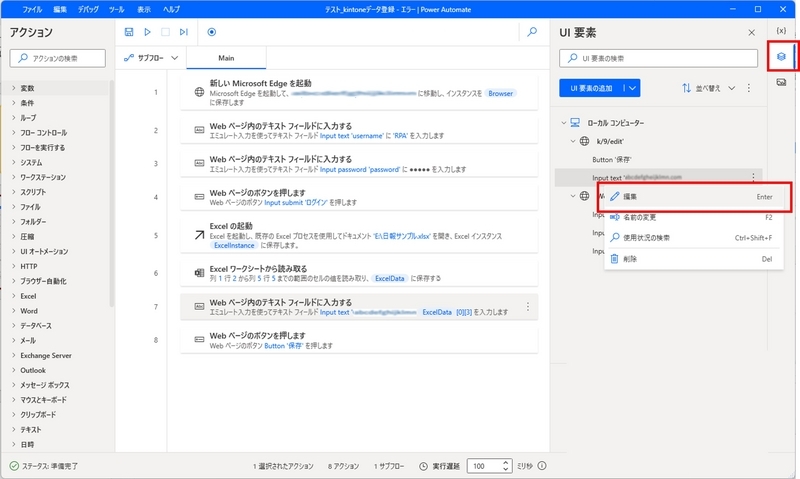The width and height of the screenshot is (800, 479).
Task: Expand the ブラウザー自動化 actions group
Action: pos(13,281)
